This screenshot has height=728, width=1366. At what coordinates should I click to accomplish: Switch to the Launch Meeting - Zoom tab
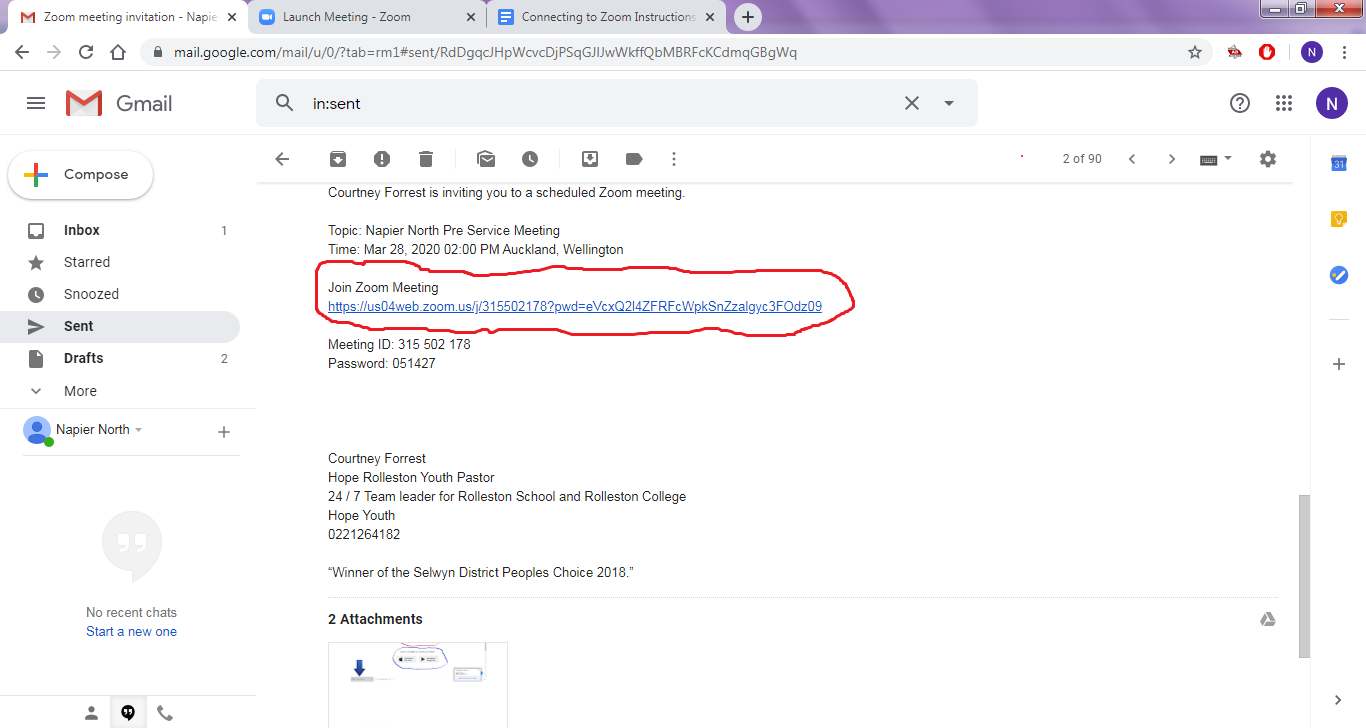click(x=367, y=17)
